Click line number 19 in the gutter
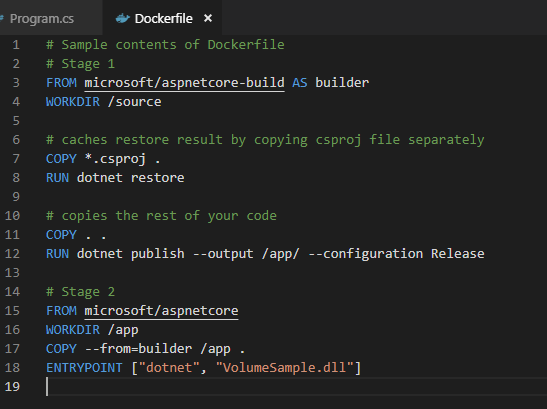The width and height of the screenshot is (547, 409). tap(12, 387)
